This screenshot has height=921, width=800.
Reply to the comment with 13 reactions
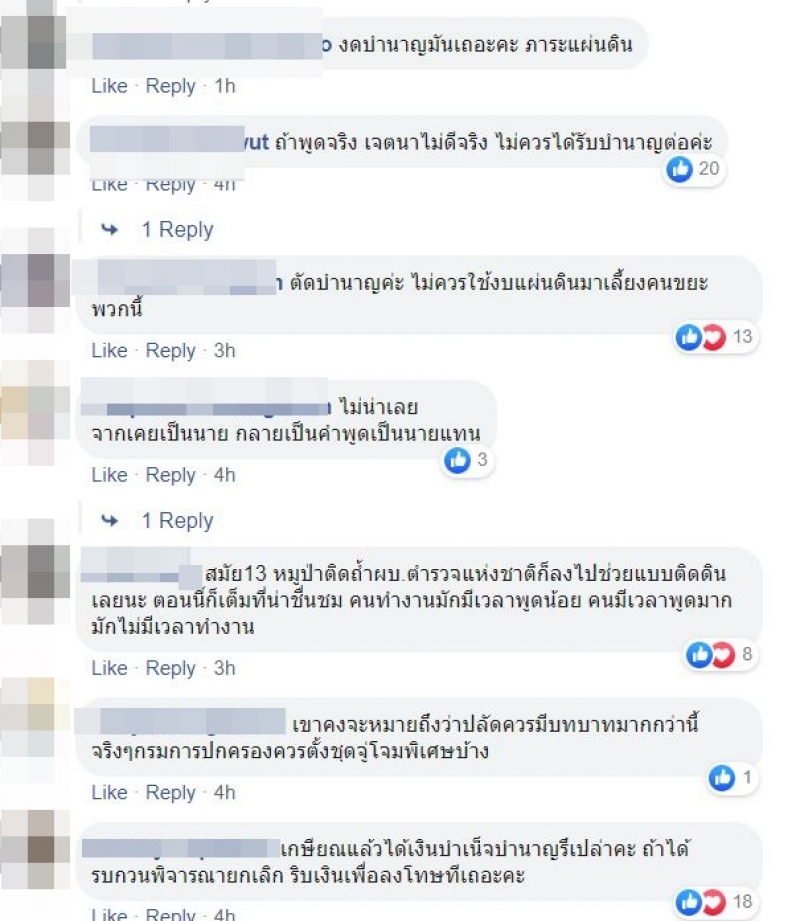pos(170,351)
